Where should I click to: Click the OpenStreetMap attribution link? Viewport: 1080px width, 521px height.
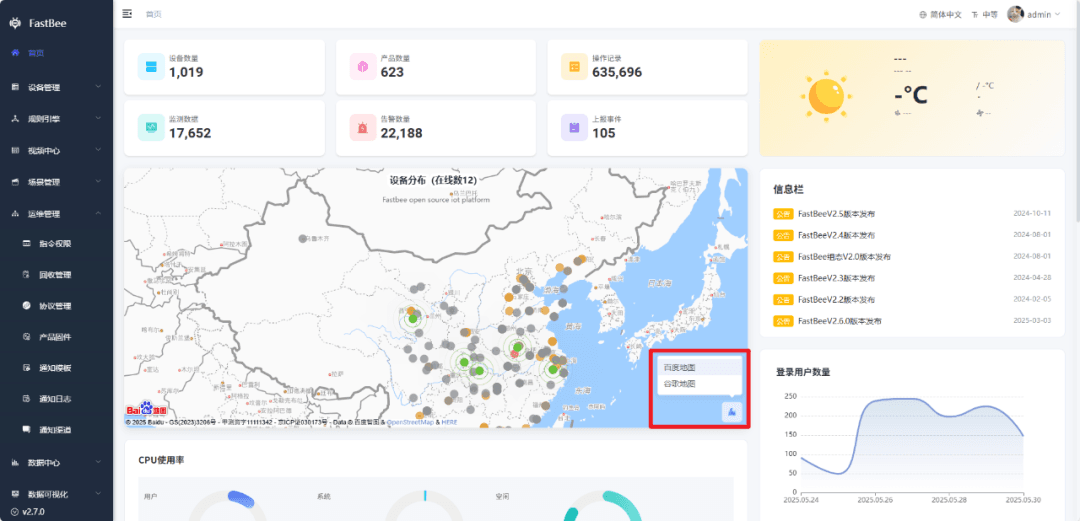point(411,422)
